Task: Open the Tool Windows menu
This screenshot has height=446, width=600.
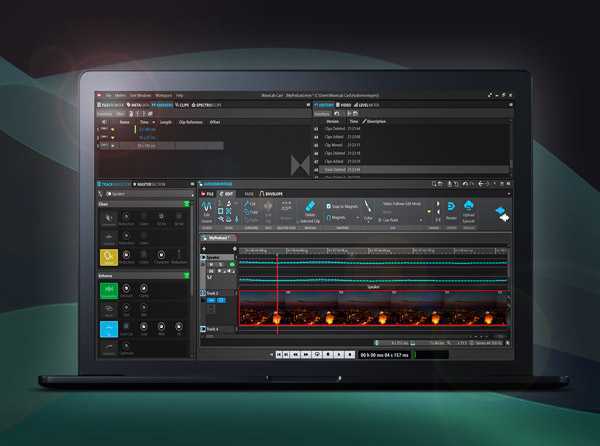Action: (140, 95)
